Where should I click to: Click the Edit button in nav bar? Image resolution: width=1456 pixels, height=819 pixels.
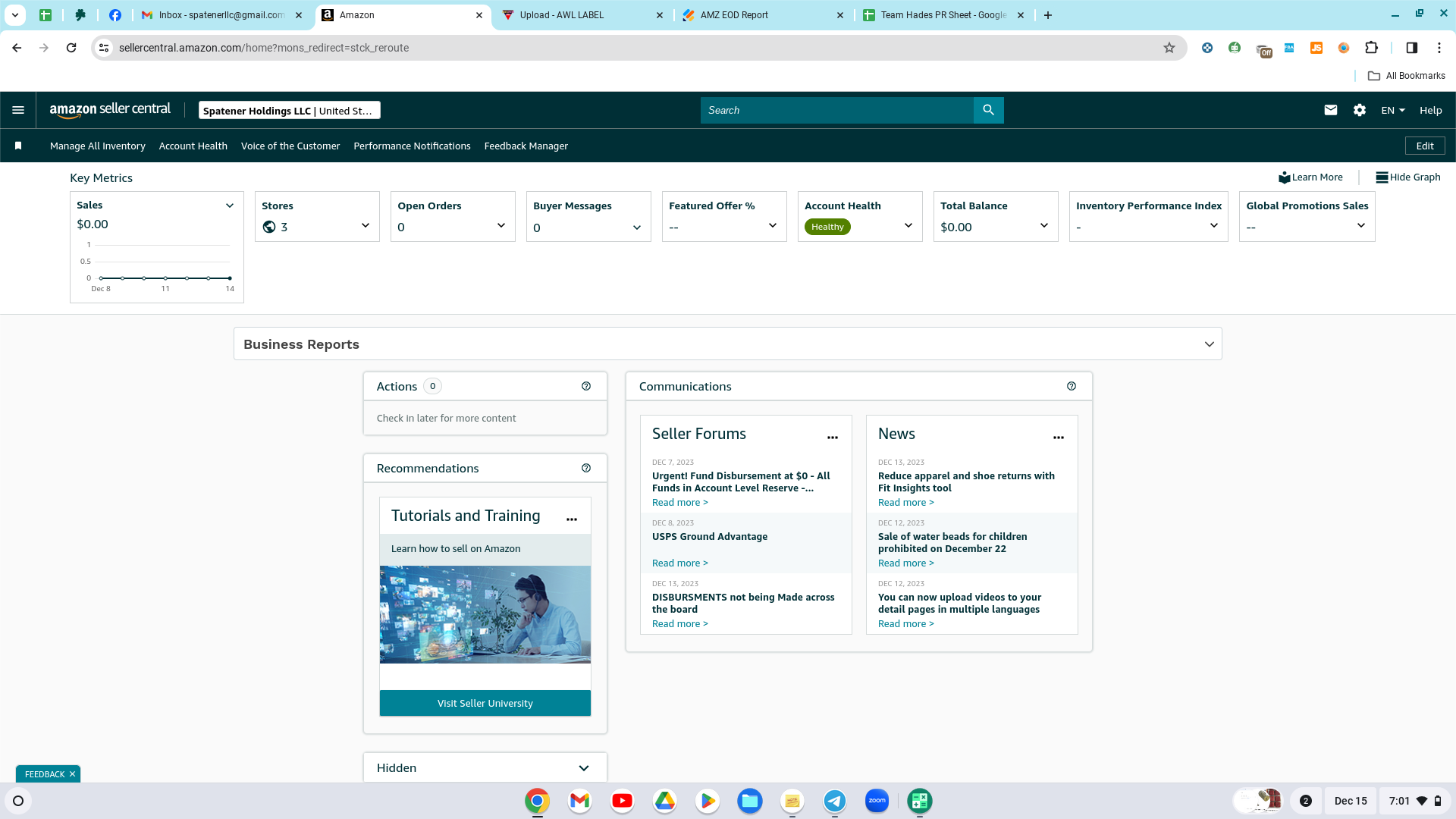tap(1425, 146)
